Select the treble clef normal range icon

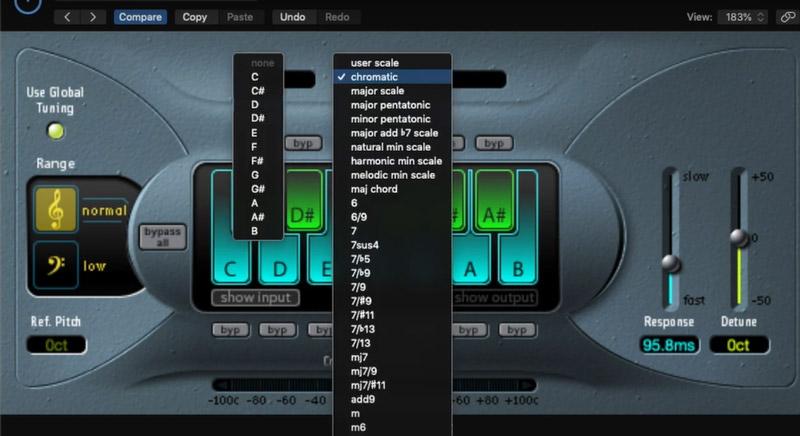pos(56,210)
